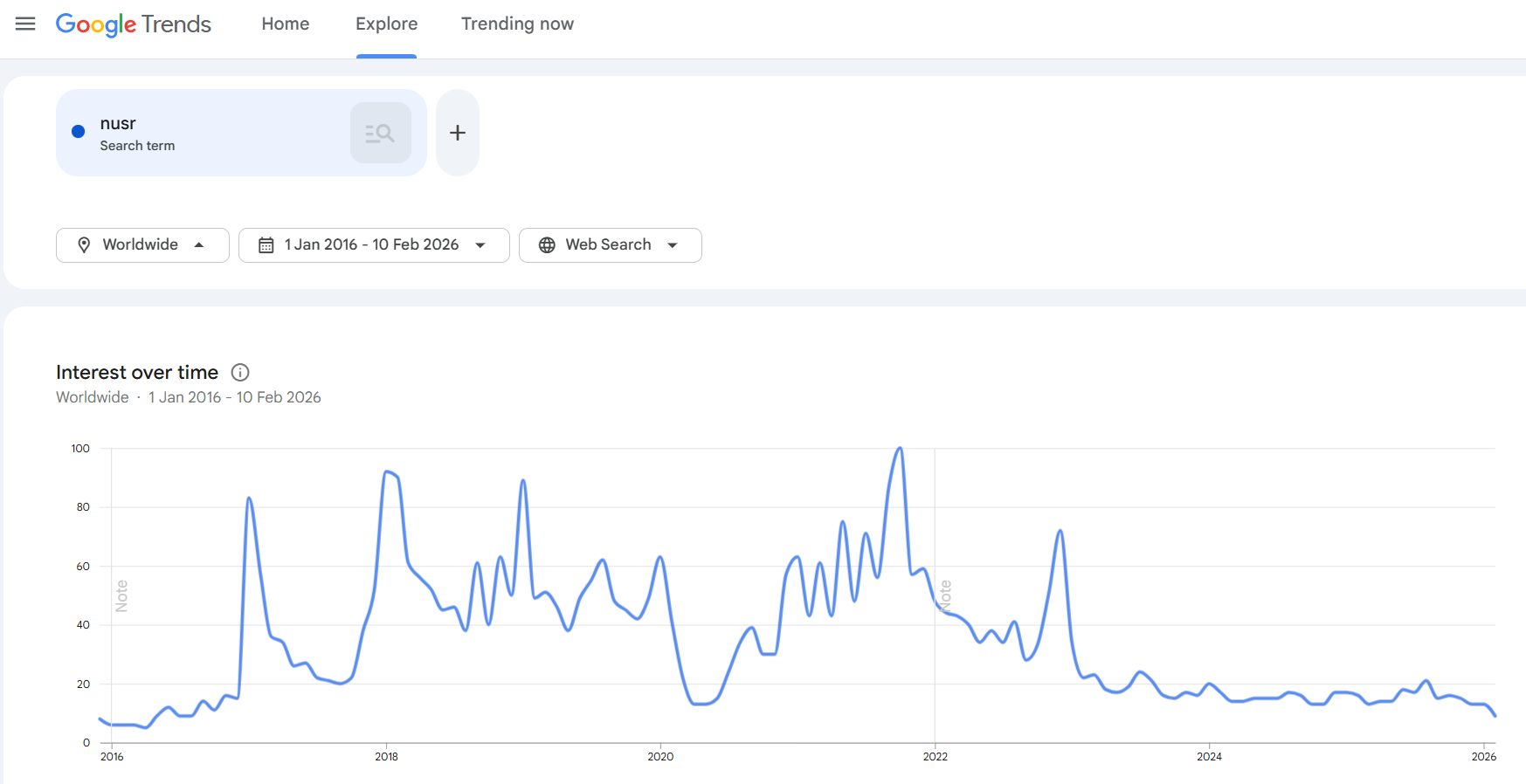Click the 40 y-axis value
The width and height of the screenshot is (1526, 784).
[83, 625]
